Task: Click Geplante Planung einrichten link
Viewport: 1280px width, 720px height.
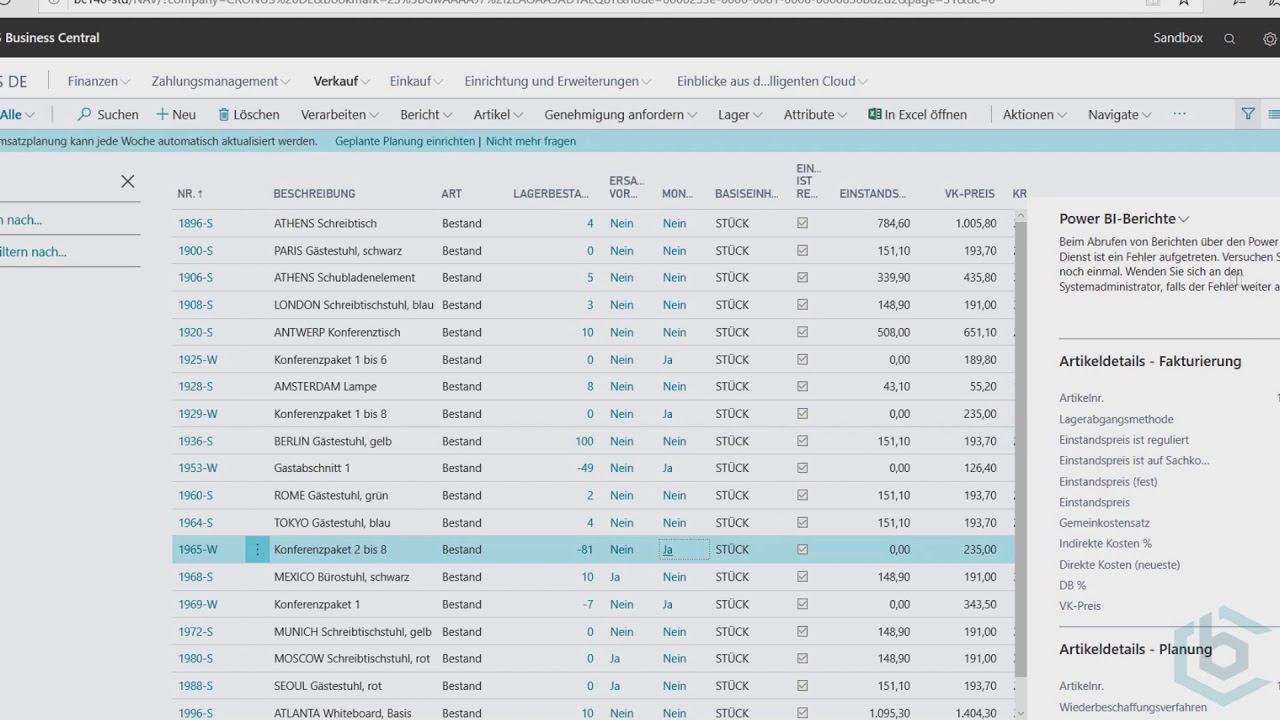Action: (x=405, y=141)
